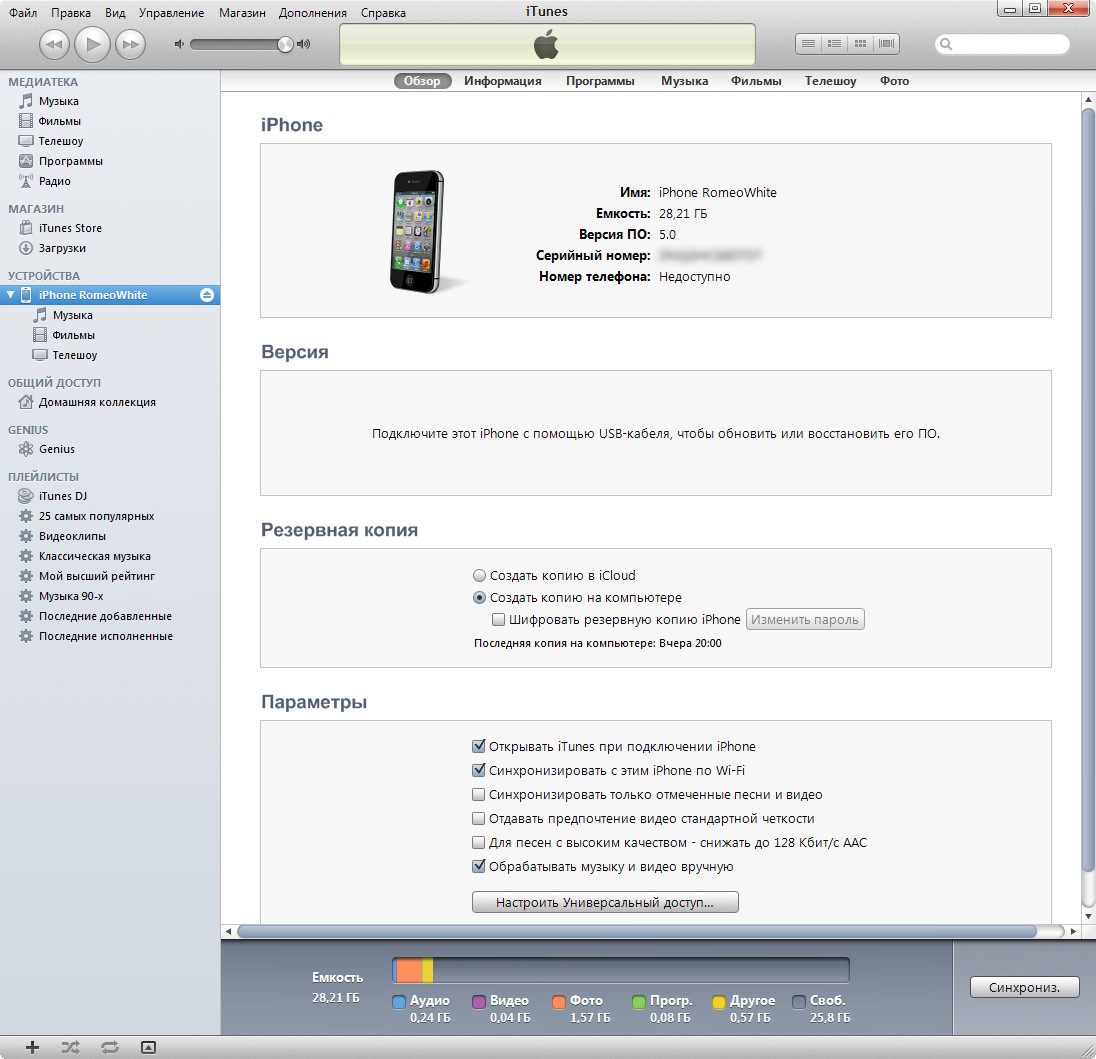The height and width of the screenshot is (1059, 1096).
Task: Switch to grid view icon
Action: click(860, 43)
